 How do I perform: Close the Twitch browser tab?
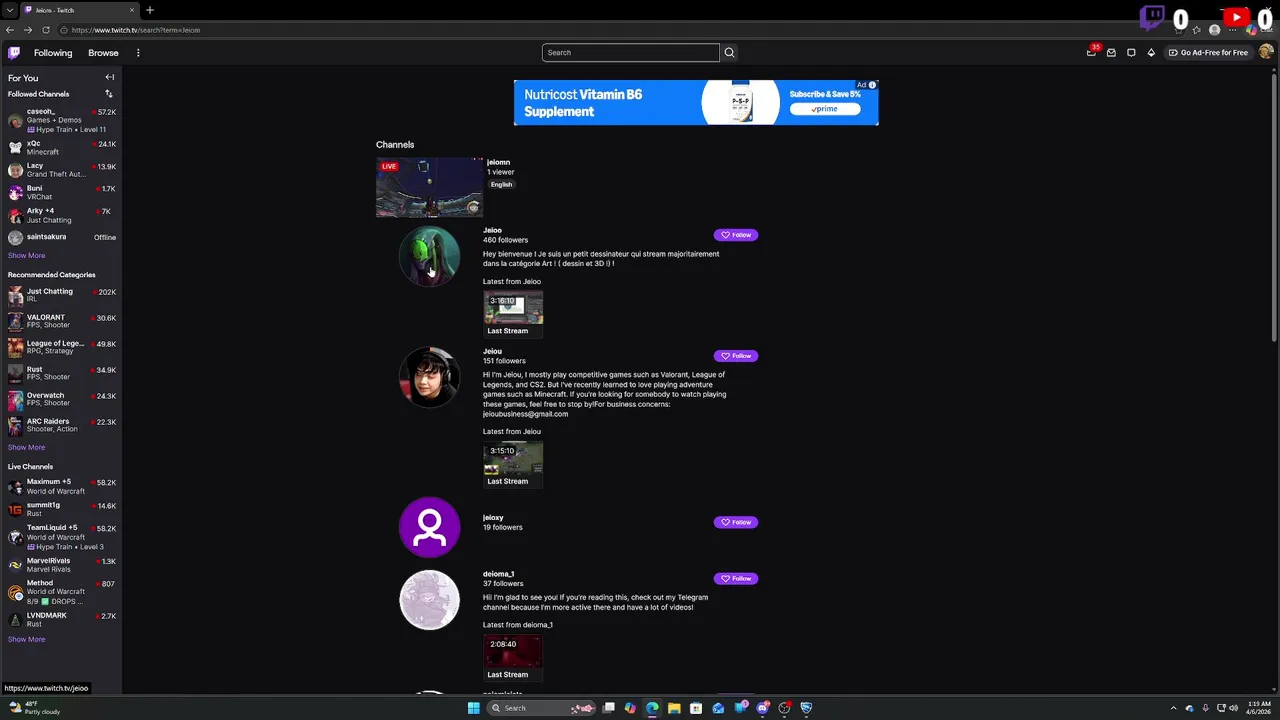tap(131, 10)
